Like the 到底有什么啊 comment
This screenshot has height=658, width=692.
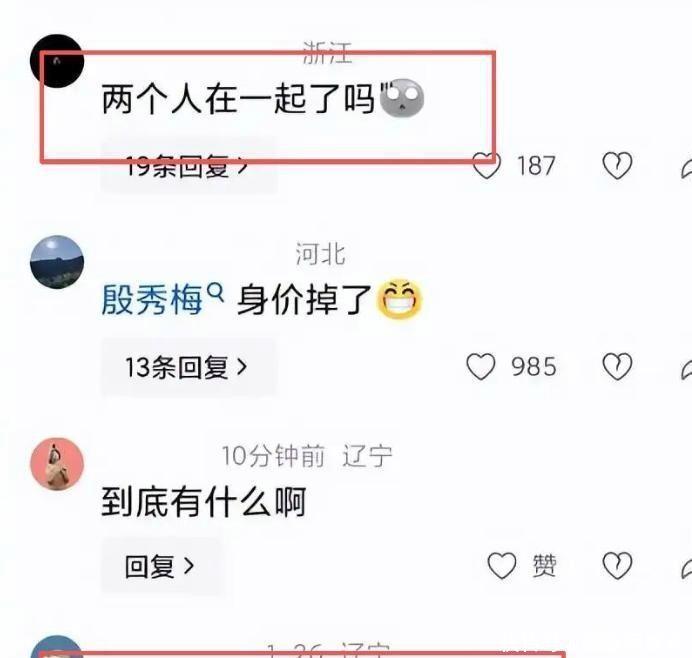(502, 566)
